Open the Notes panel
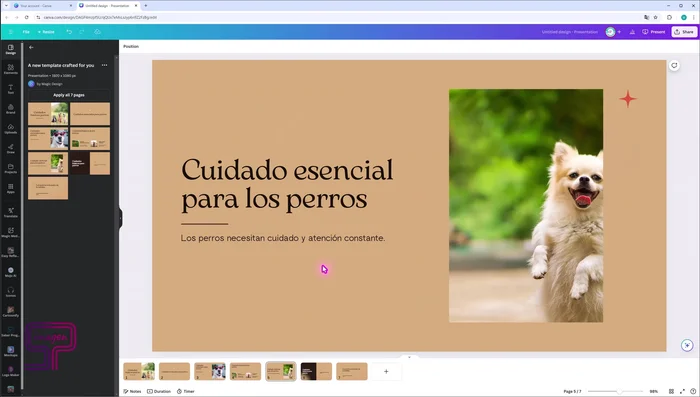The width and height of the screenshot is (700, 397). click(x=132, y=391)
